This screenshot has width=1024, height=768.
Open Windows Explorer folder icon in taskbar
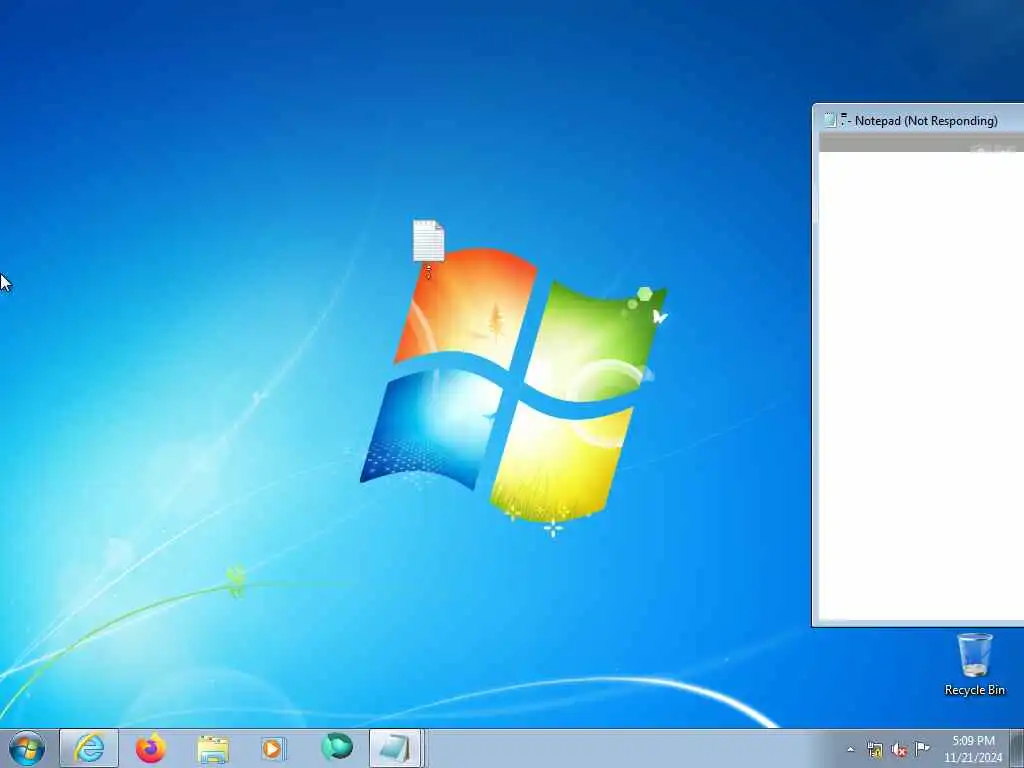(212, 748)
